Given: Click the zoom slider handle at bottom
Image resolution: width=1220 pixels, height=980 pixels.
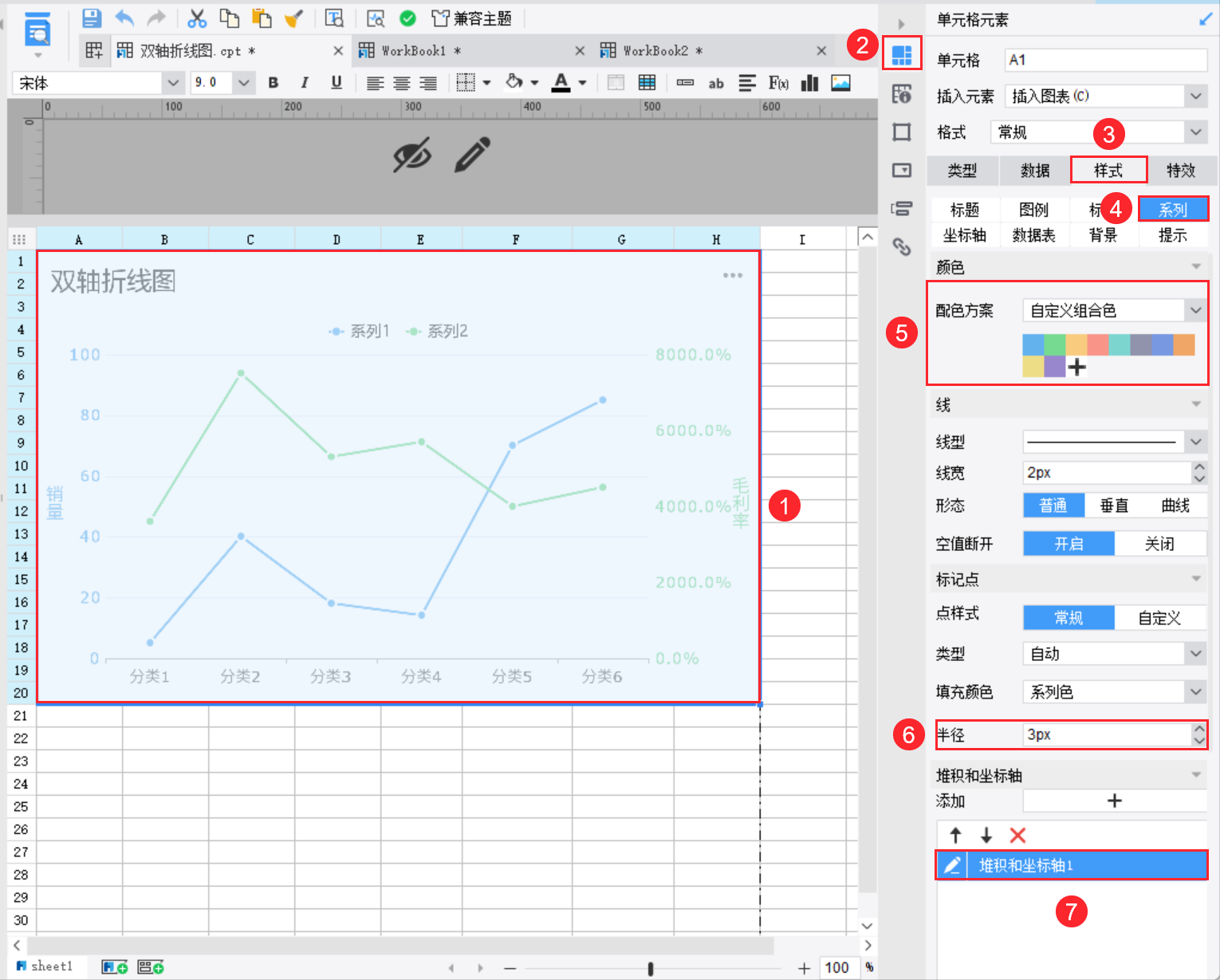Looking at the screenshot, I should [x=651, y=968].
